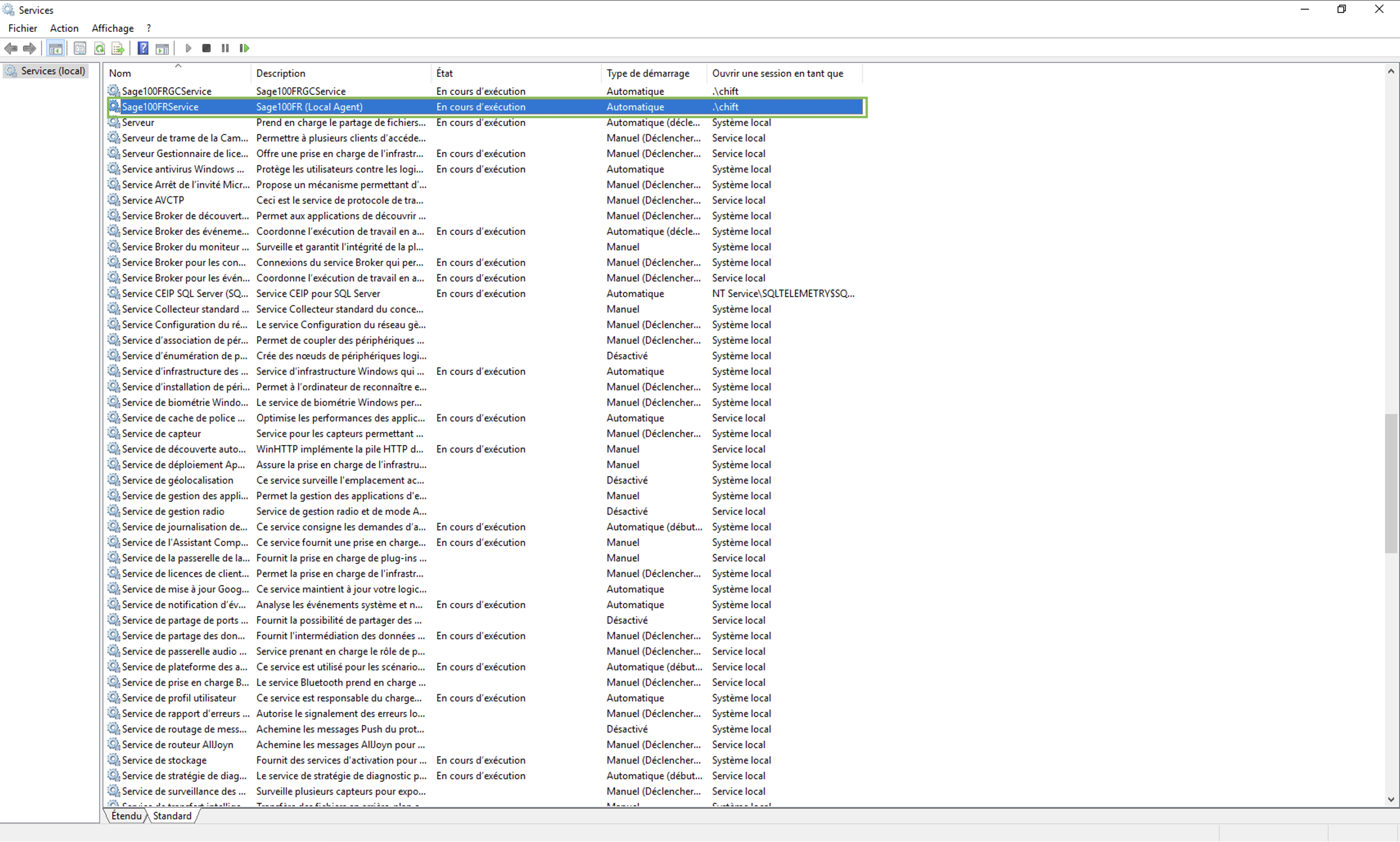
Task: Open the Fichier menu
Action: tap(23, 28)
